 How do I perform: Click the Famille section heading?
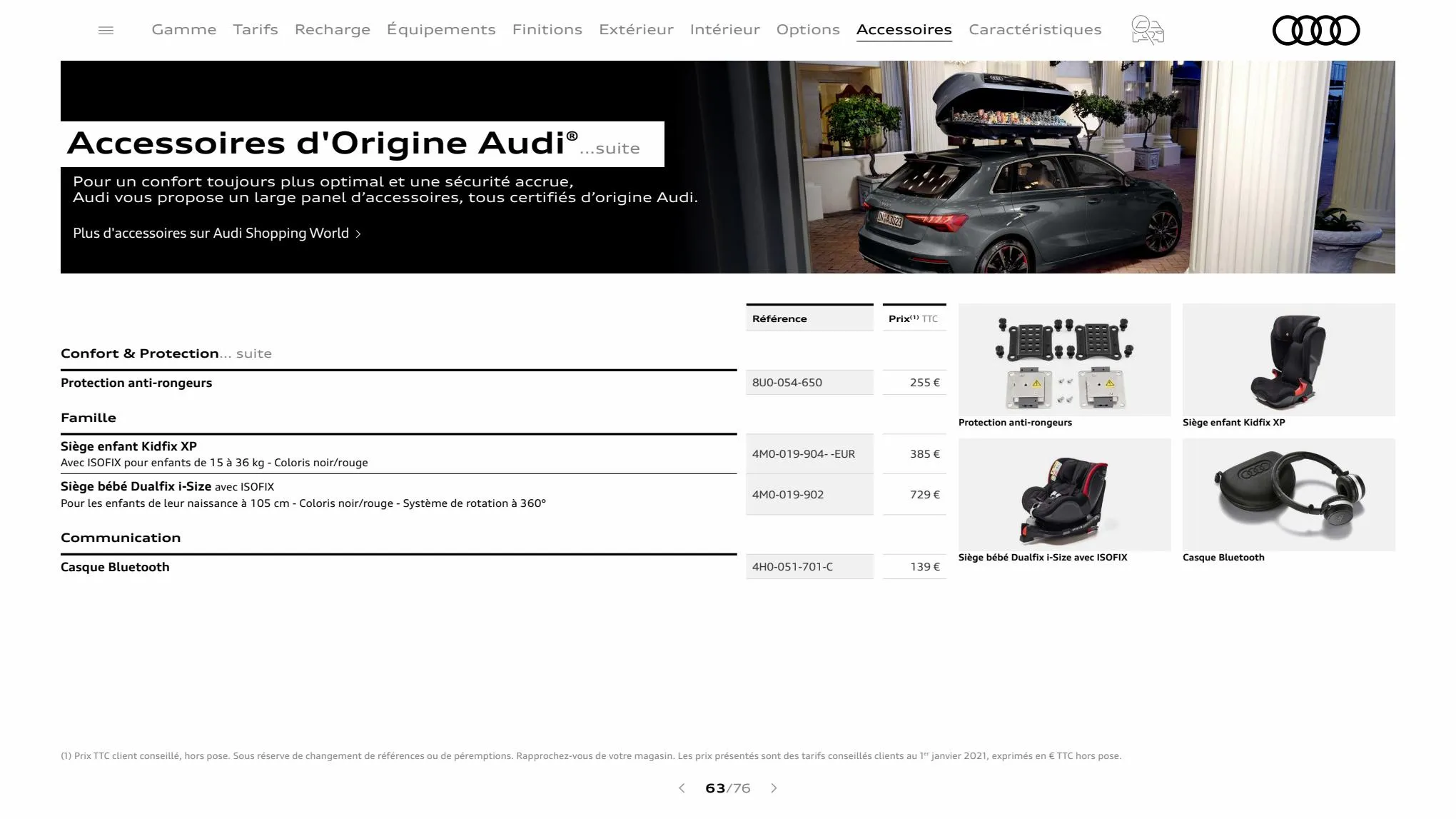(x=89, y=418)
